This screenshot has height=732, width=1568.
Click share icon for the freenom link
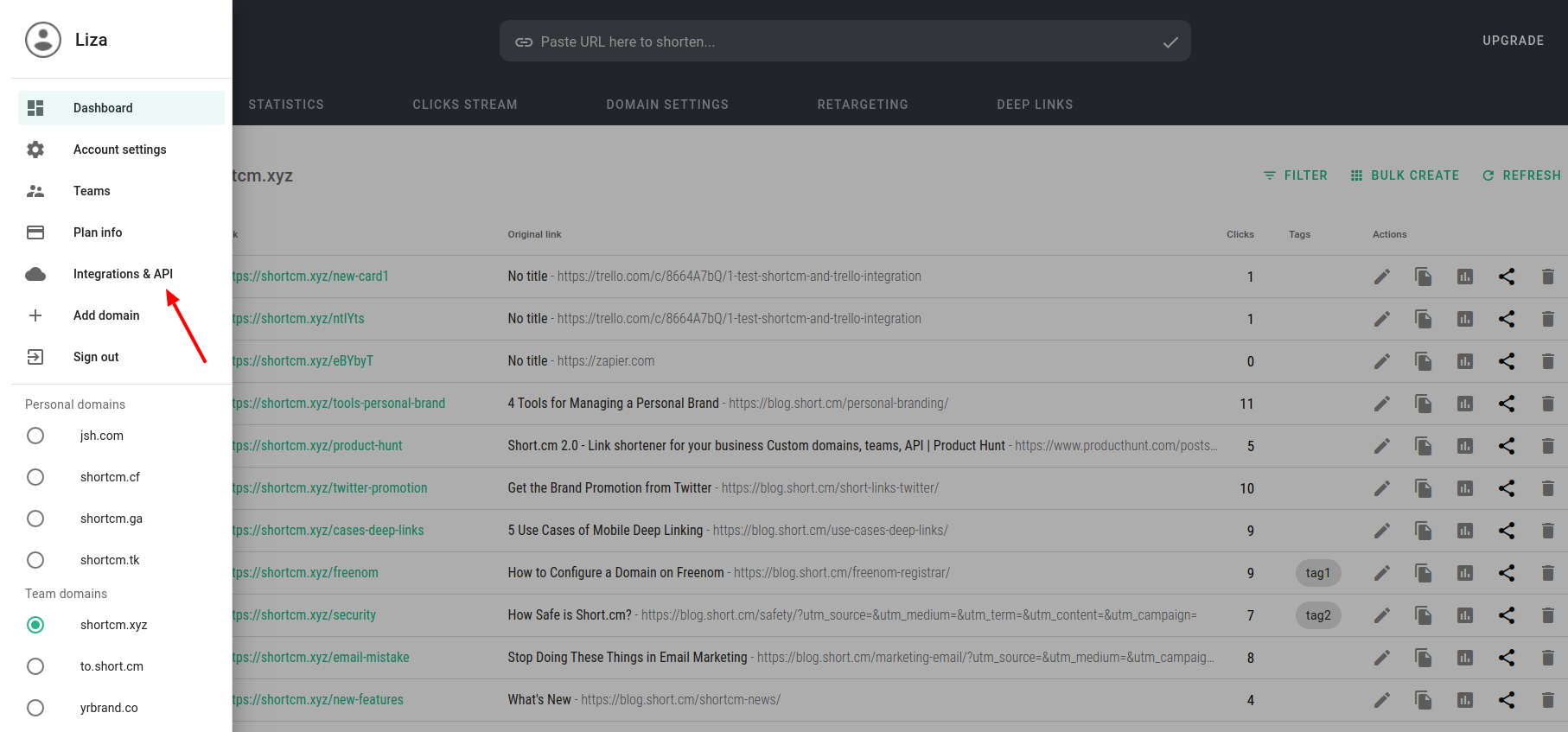(x=1506, y=573)
